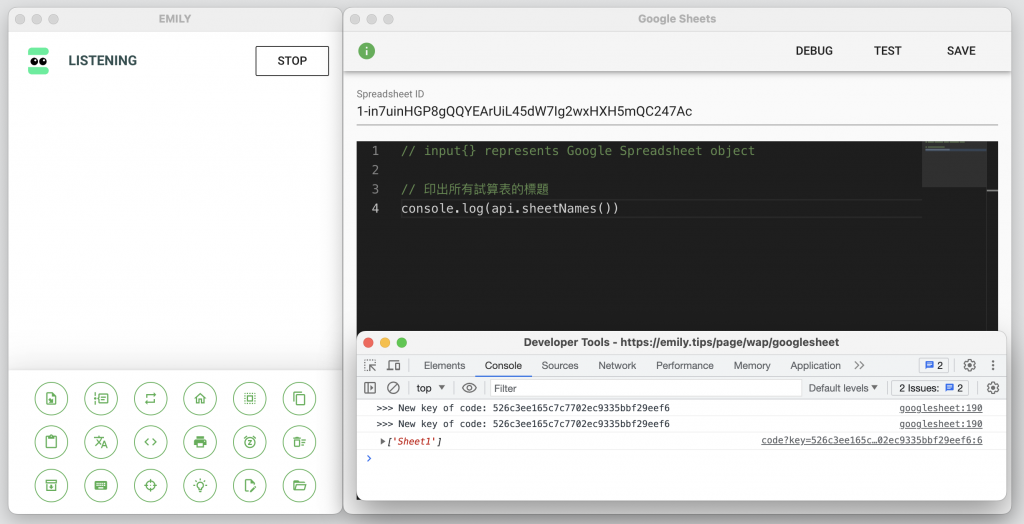Click the file export icon in EMILY

52,398
